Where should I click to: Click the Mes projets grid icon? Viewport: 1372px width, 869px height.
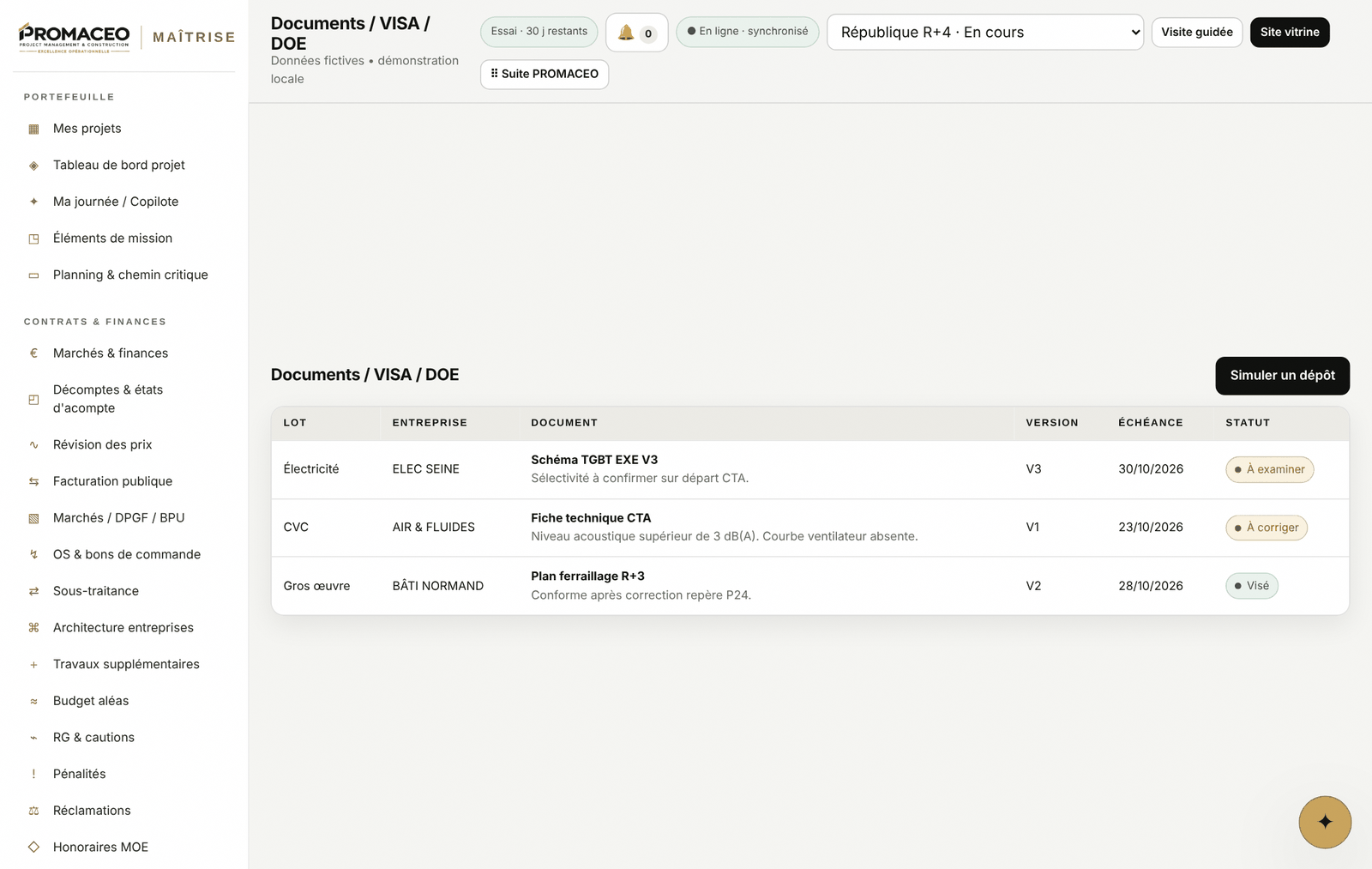tap(33, 129)
